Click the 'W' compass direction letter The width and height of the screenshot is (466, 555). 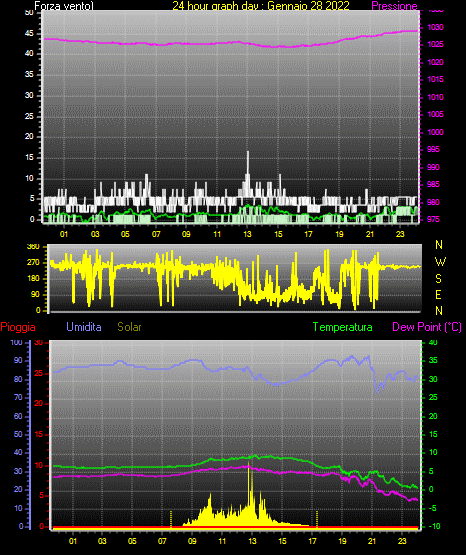click(x=440, y=262)
